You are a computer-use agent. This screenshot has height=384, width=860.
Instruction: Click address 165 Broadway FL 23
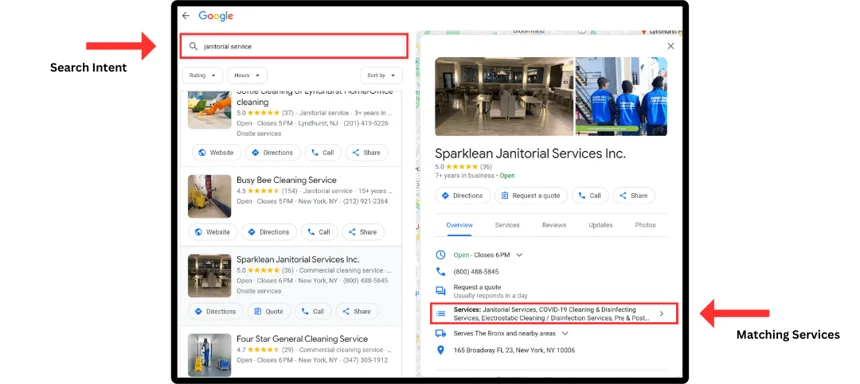(x=514, y=350)
